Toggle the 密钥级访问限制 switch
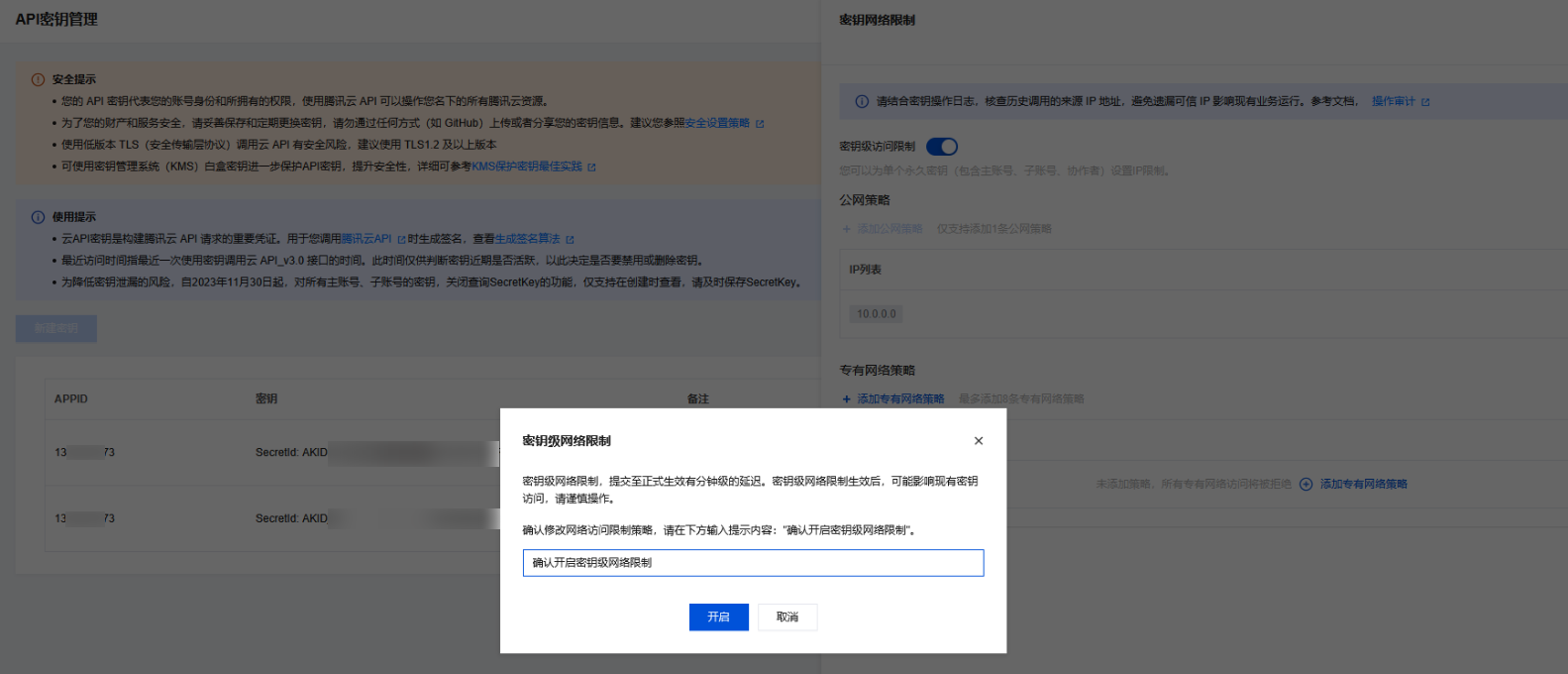 [x=942, y=147]
